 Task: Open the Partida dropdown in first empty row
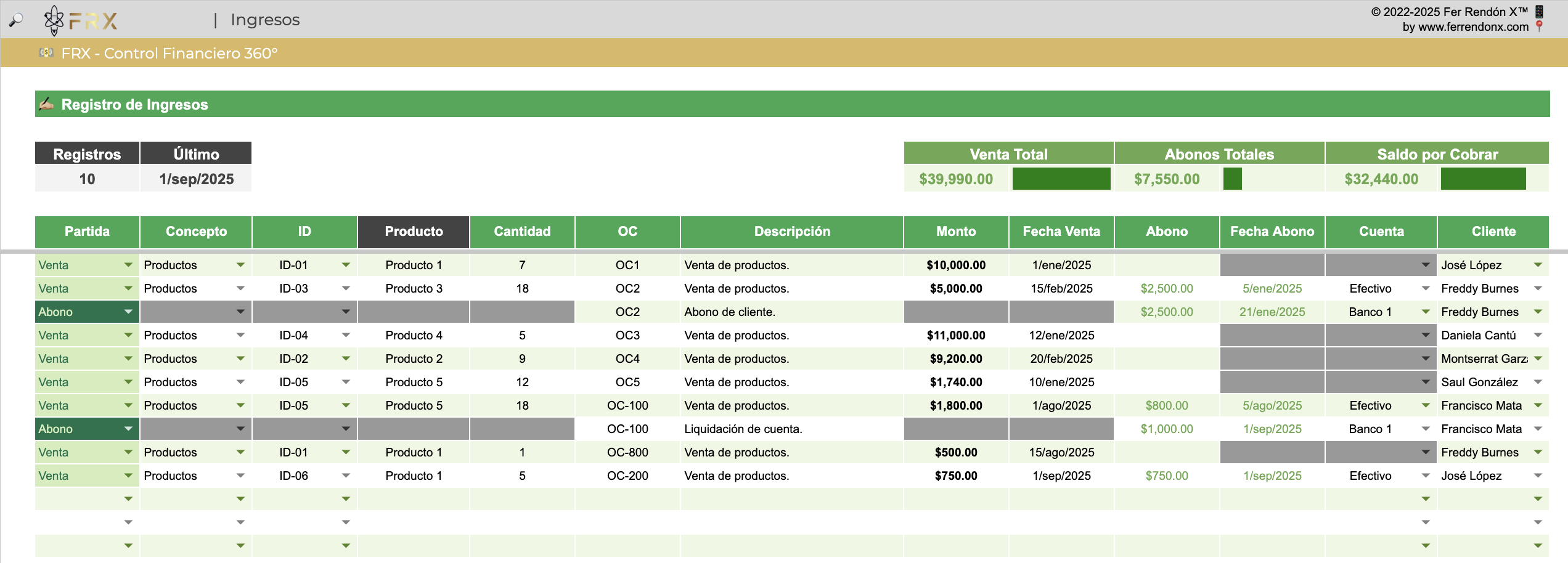(128, 499)
